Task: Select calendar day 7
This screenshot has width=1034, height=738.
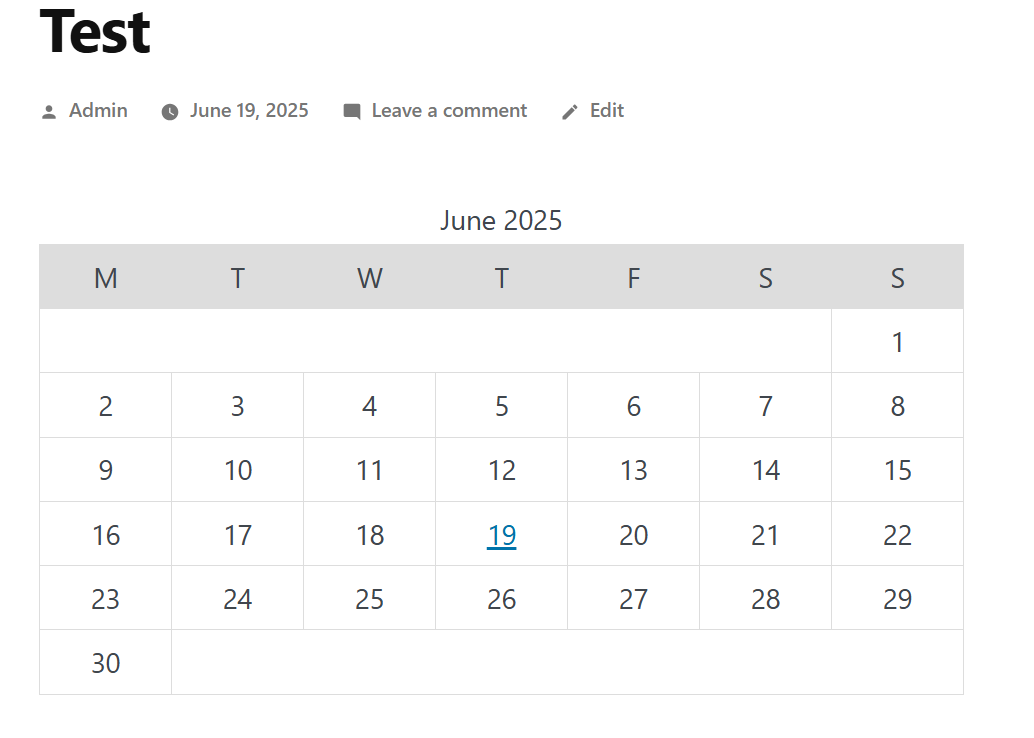Action: [x=766, y=406]
